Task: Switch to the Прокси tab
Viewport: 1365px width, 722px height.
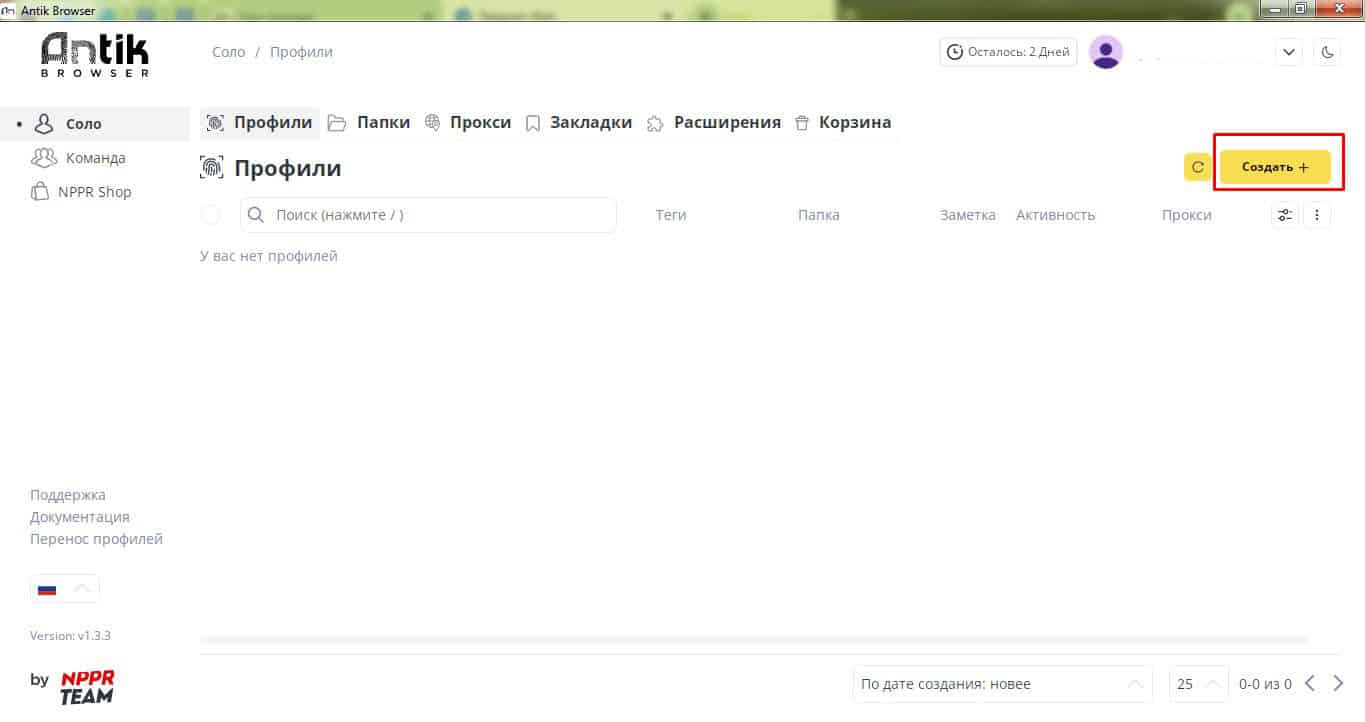Action: tap(468, 123)
